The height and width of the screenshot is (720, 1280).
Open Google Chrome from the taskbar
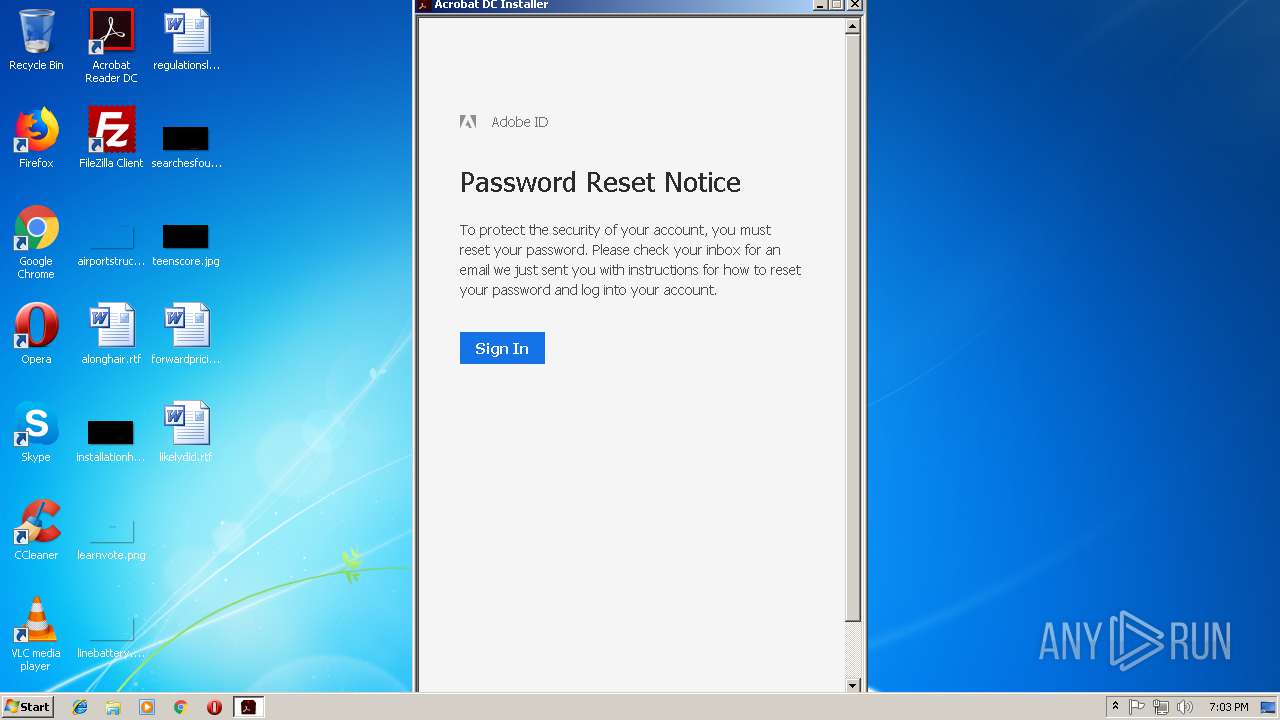click(181, 707)
